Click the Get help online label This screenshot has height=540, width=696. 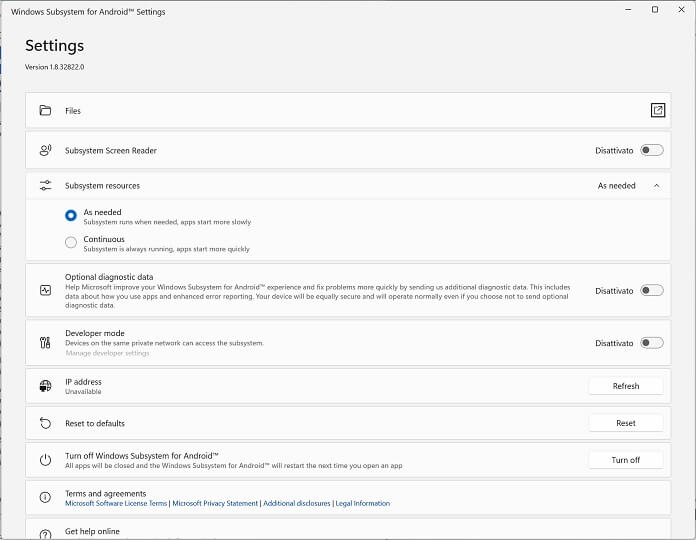92,531
